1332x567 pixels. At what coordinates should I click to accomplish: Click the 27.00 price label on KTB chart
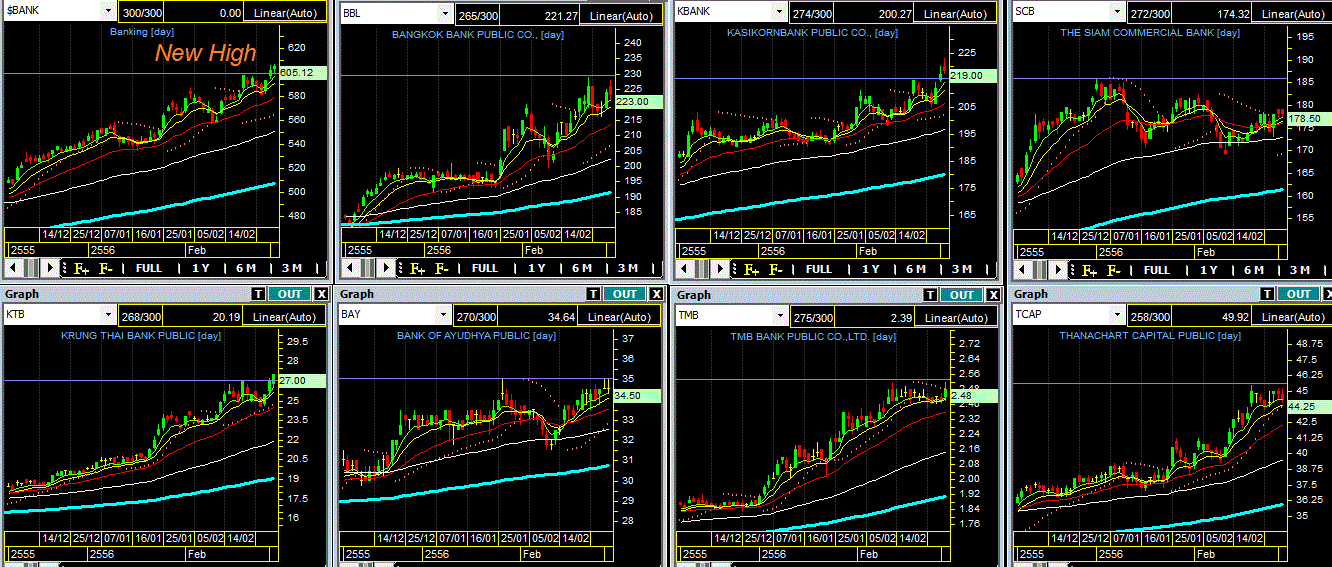304,381
